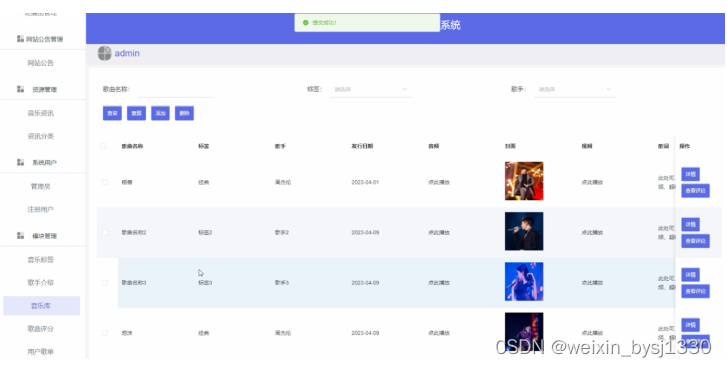Click the 提交成功 success notification
The width and height of the screenshot is (727, 367).
(367, 23)
